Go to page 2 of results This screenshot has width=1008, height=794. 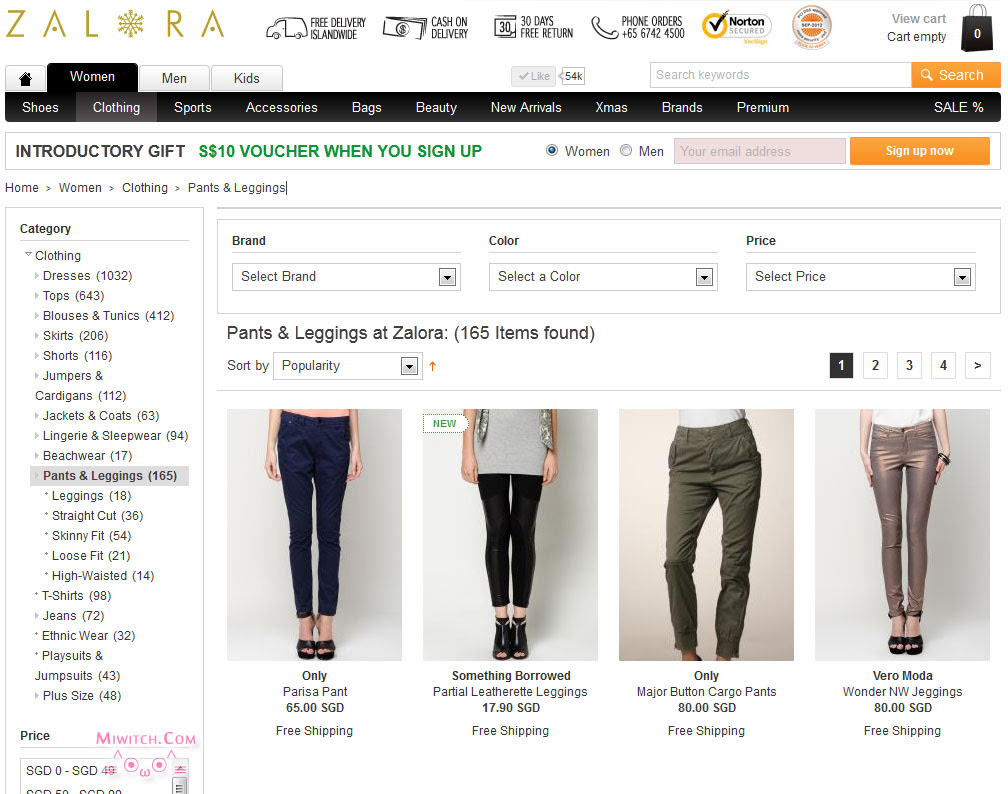pos(875,365)
